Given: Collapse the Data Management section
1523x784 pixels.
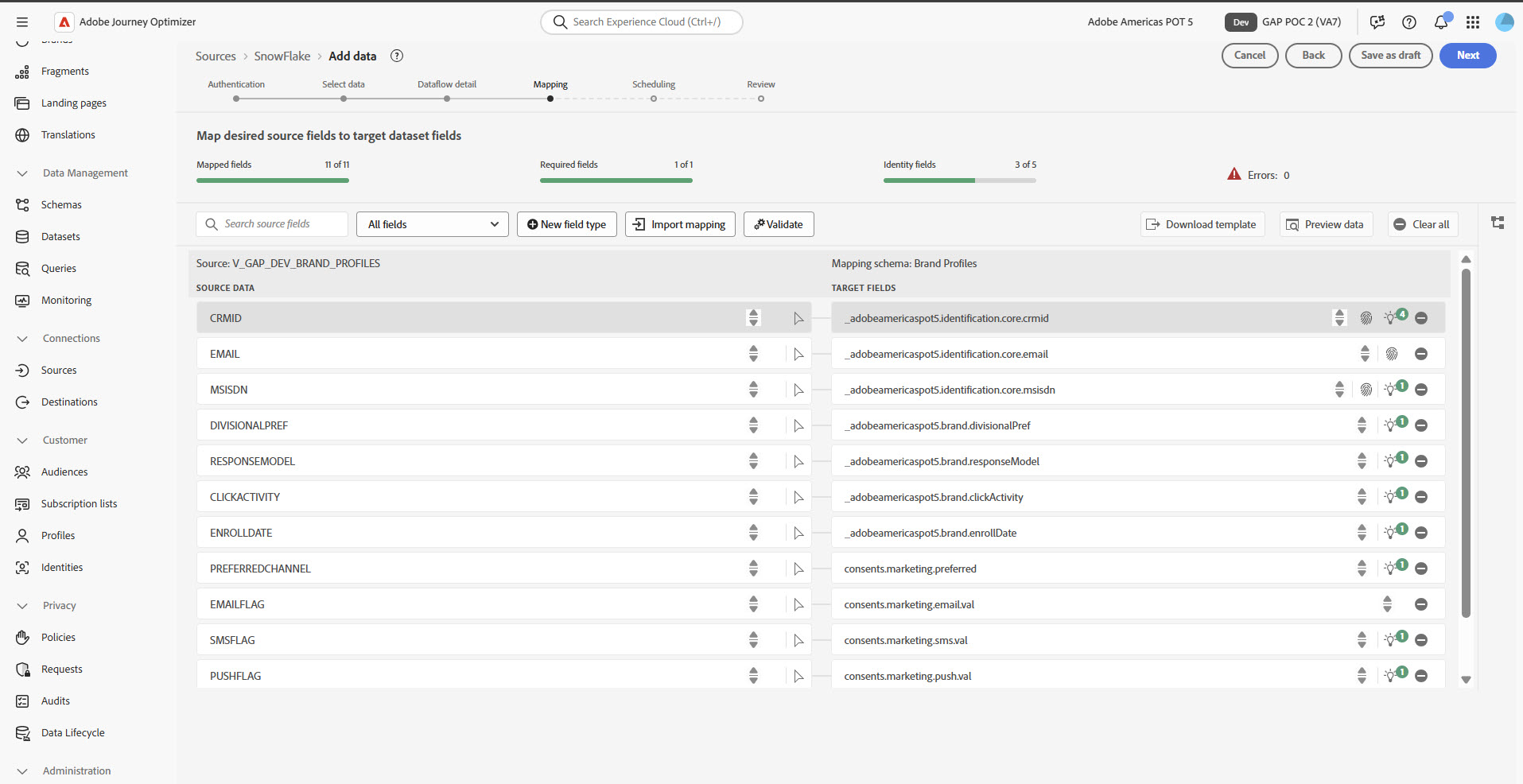Looking at the screenshot, I should [x=22, y=173].
